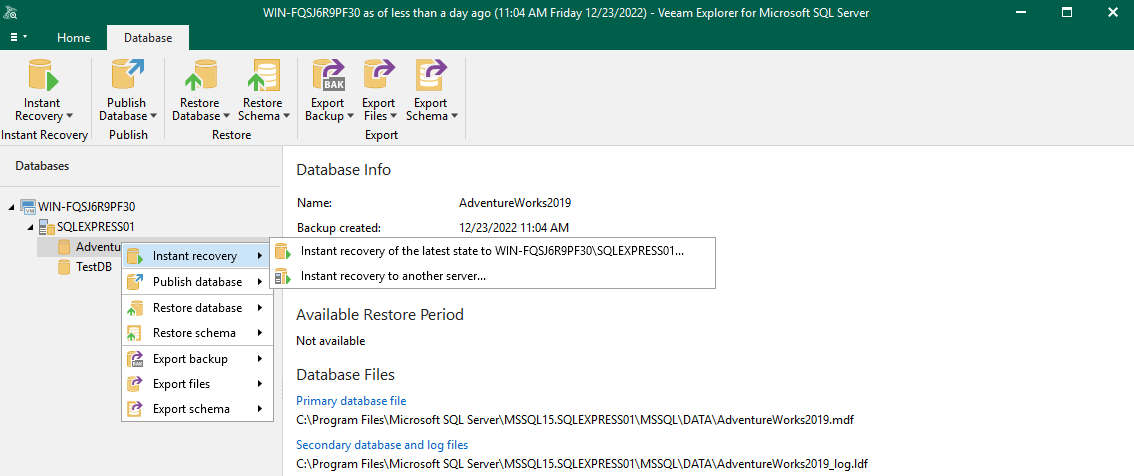The height and width of the screenshot is (476, 1134).
Task: Click the Primary database file link
Action: [351, 401]
